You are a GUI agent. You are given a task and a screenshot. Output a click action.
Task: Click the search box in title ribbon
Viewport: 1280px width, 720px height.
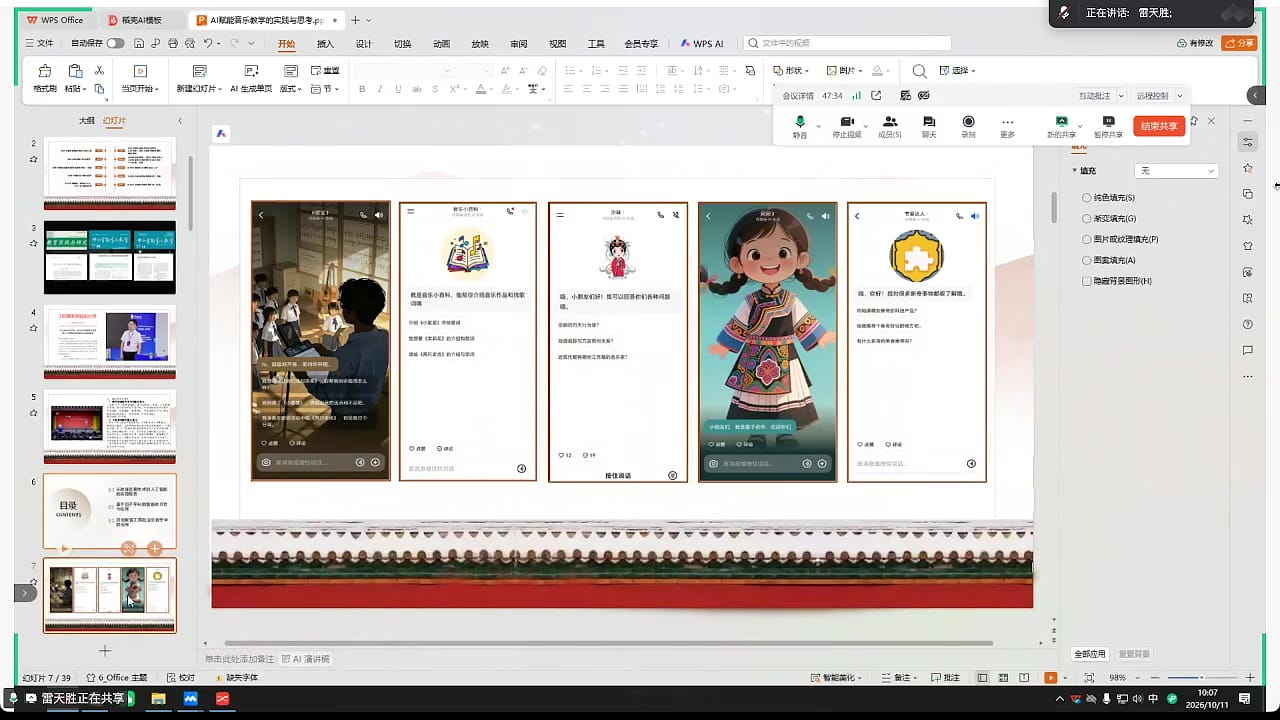coord(848,43)
